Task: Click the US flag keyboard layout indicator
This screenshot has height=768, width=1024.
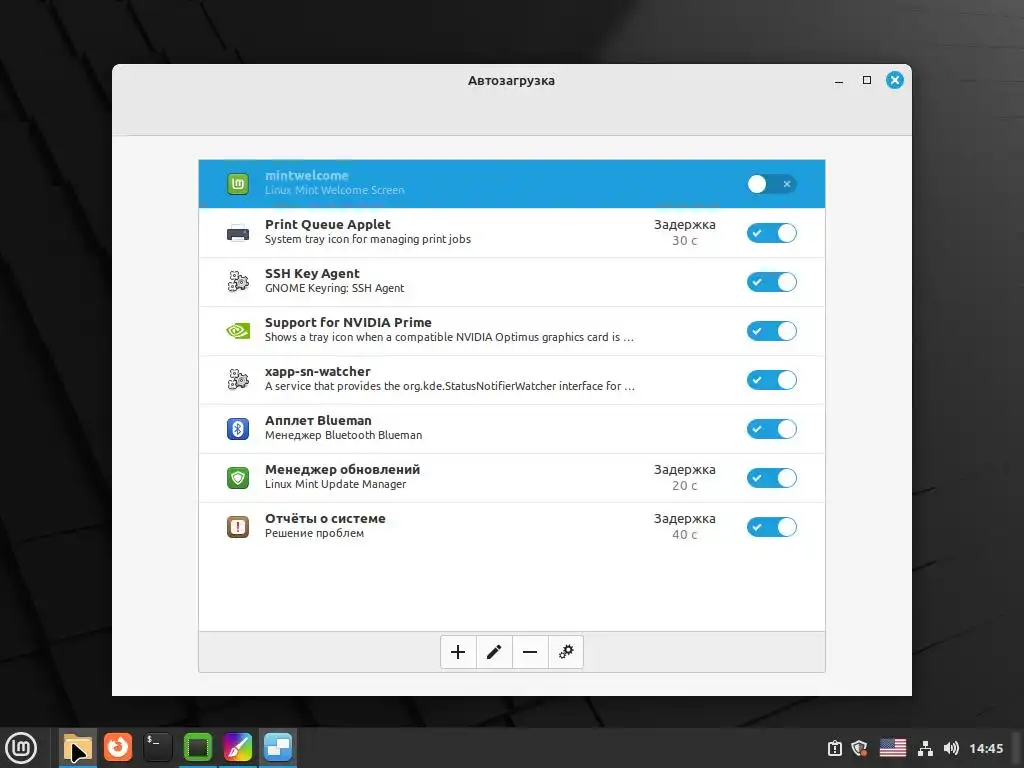Action: [893, 748]
